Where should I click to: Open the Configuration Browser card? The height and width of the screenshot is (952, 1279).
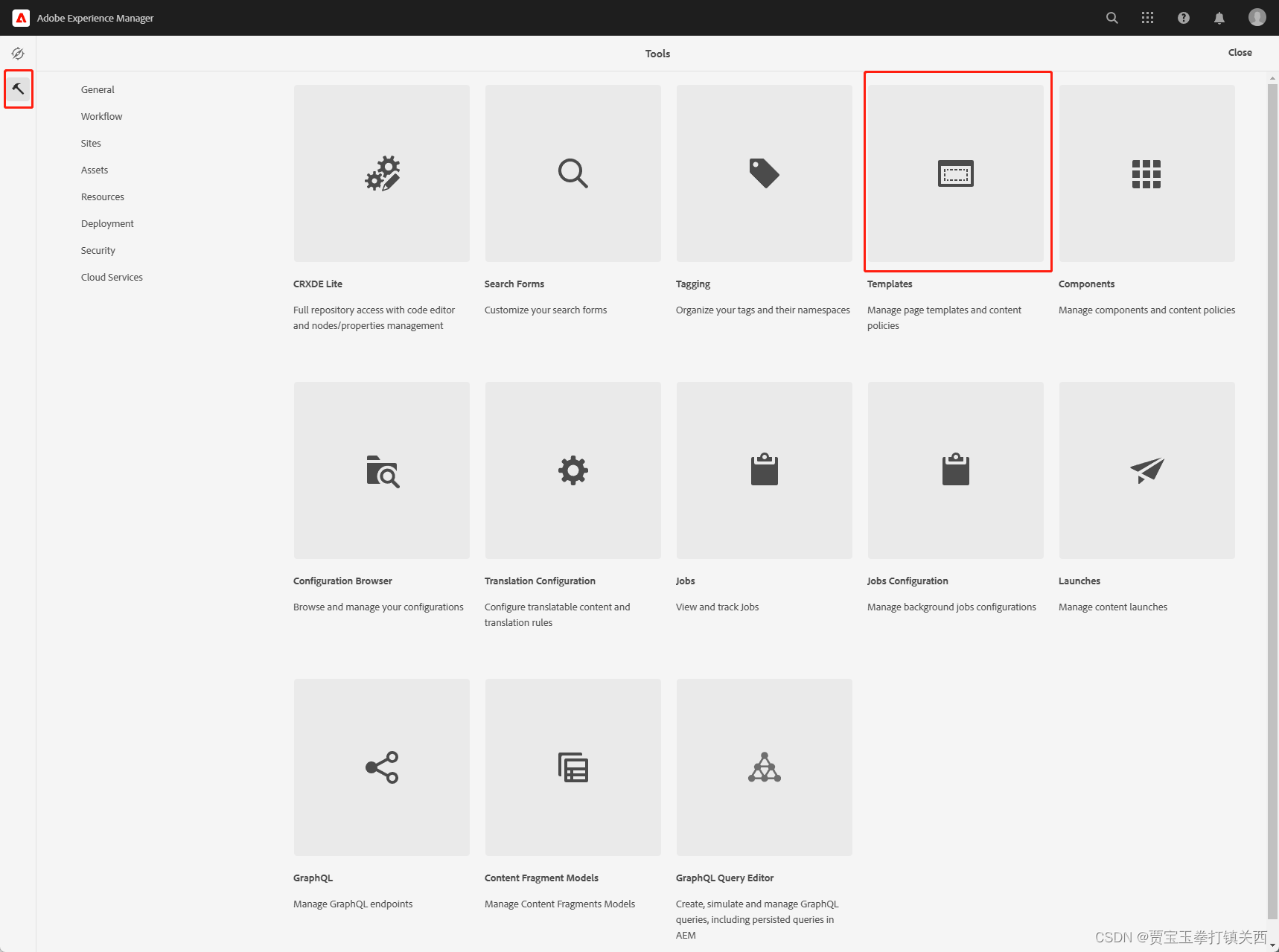coord(381,470)
